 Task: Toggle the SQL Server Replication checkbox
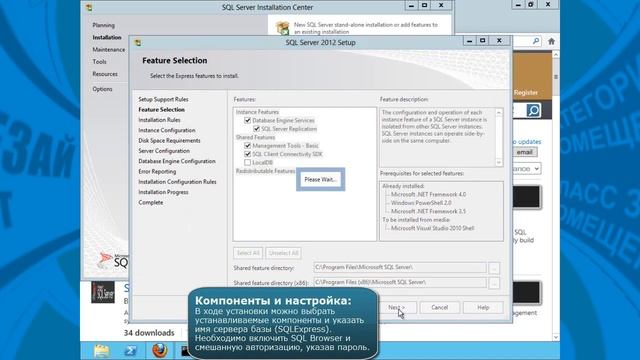(257, 129)
